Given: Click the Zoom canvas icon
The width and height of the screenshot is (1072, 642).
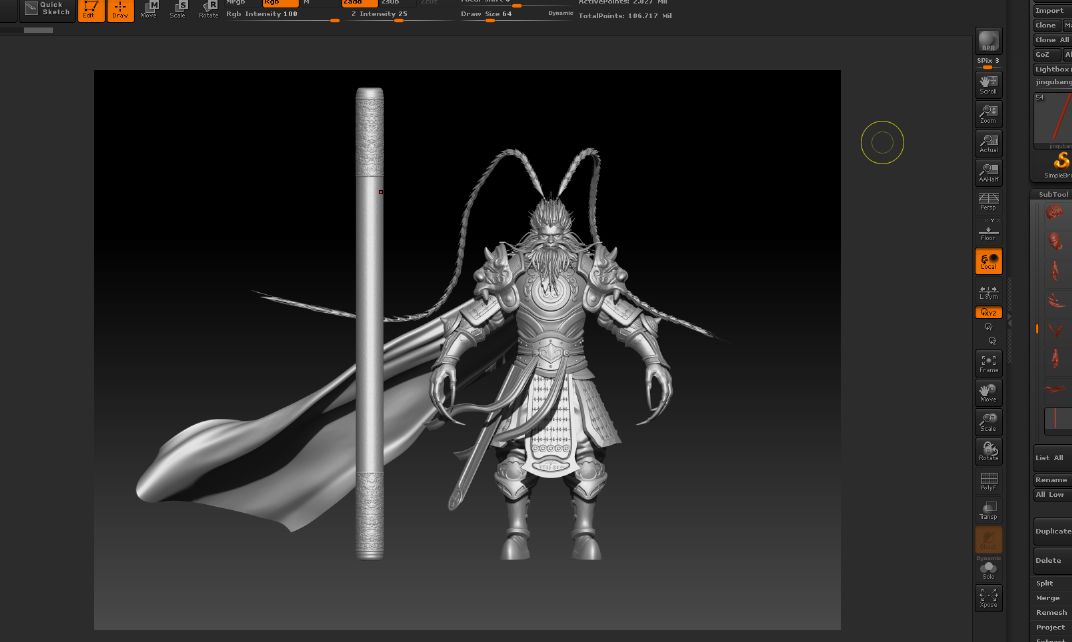Looking at the screenshot, I should (x=989, y=114).
